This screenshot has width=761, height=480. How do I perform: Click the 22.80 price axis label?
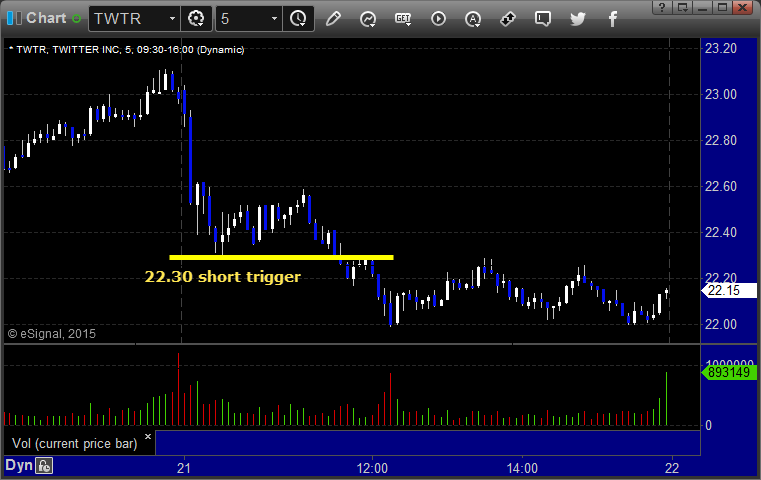[x=721, y=140]
